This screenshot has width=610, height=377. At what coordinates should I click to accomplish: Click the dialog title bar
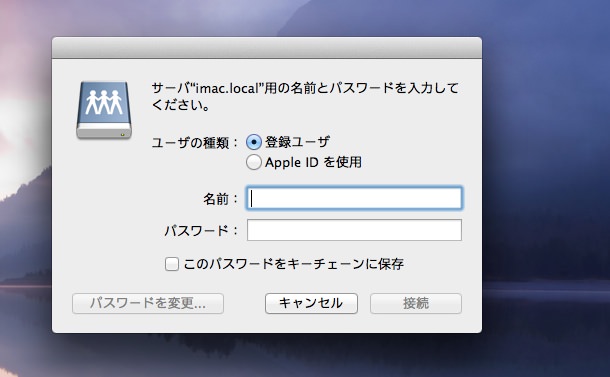click(x=267, y=48)
